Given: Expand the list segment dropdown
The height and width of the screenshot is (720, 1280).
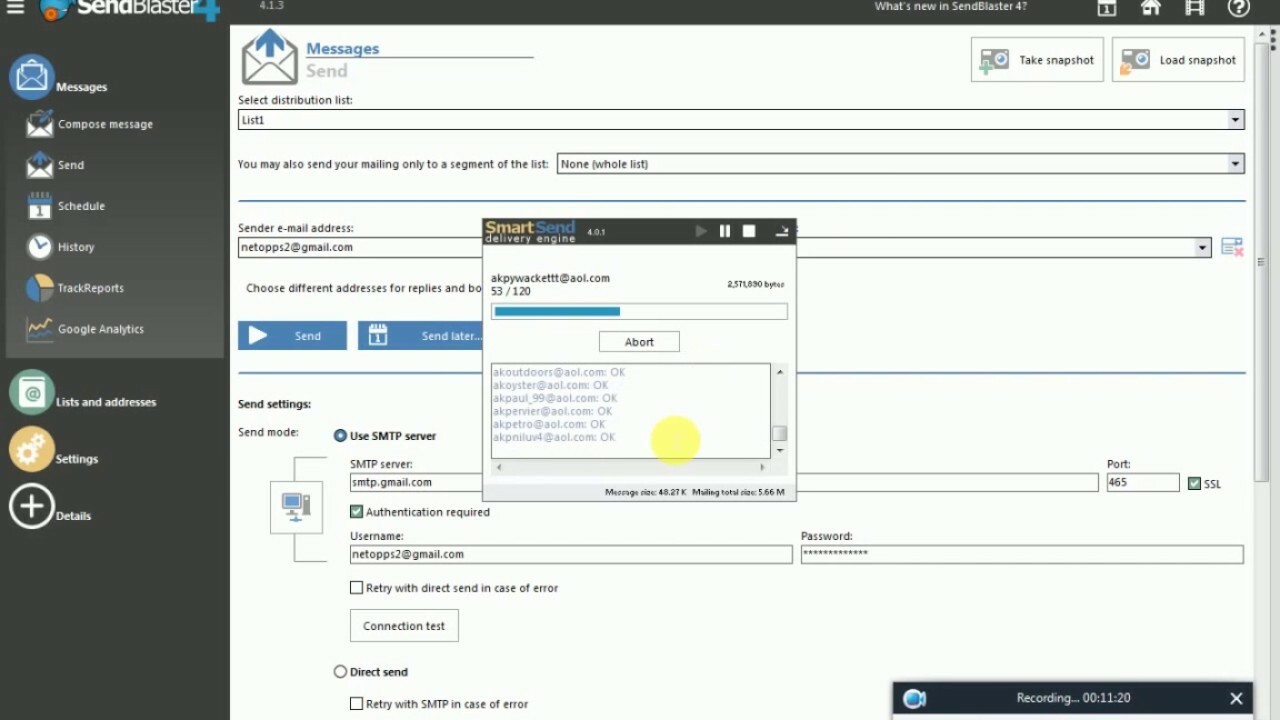Looking at the screenshot, I should coord(1236,164).
